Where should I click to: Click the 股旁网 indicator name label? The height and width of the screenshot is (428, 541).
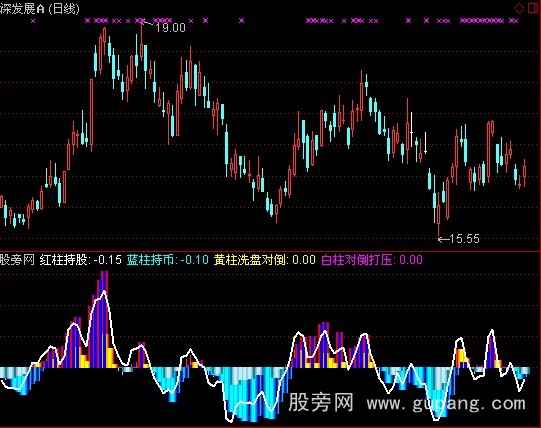coord(17,260)
